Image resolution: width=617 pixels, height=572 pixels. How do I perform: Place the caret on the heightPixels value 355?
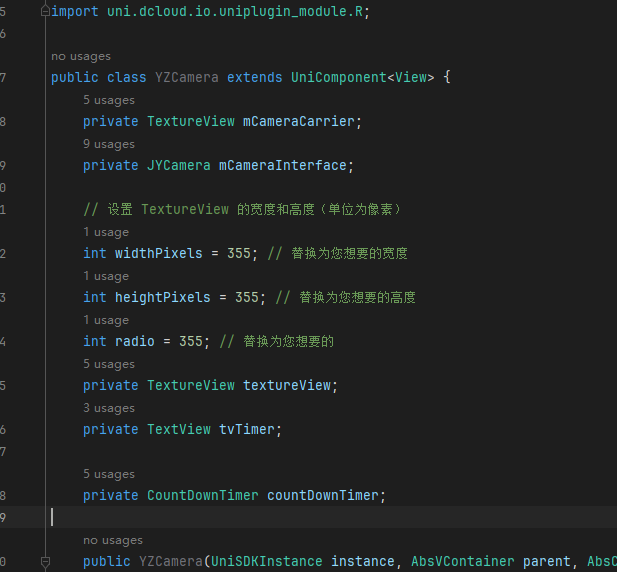click(x=247, y=297)
